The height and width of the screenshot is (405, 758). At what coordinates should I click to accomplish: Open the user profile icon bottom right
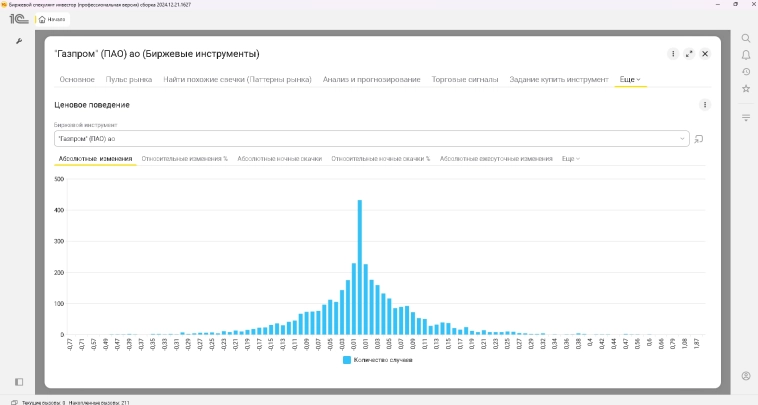tap(746, 376)
